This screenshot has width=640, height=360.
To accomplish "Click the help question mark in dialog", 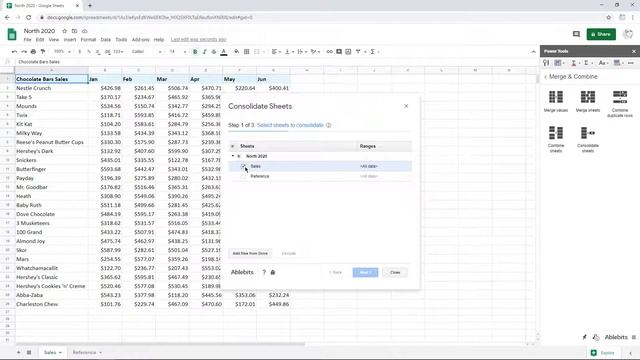I will pyautogui.click(x=264, y=272).
